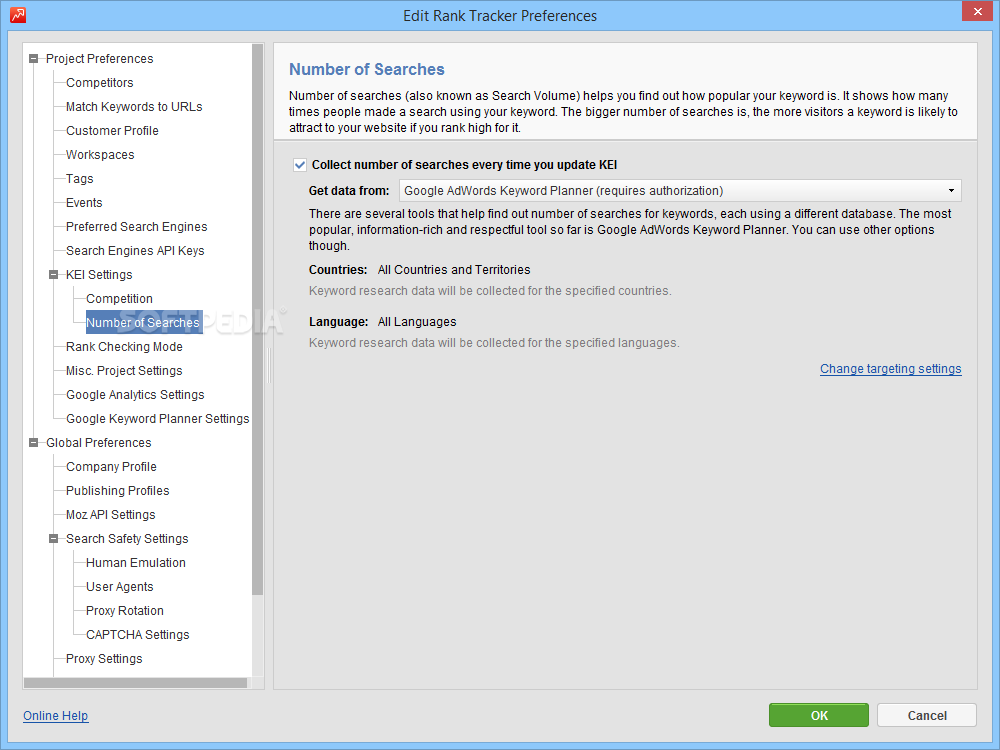Confirm with the green OK button
1000x750 pixels.
(x=819, y=716)
